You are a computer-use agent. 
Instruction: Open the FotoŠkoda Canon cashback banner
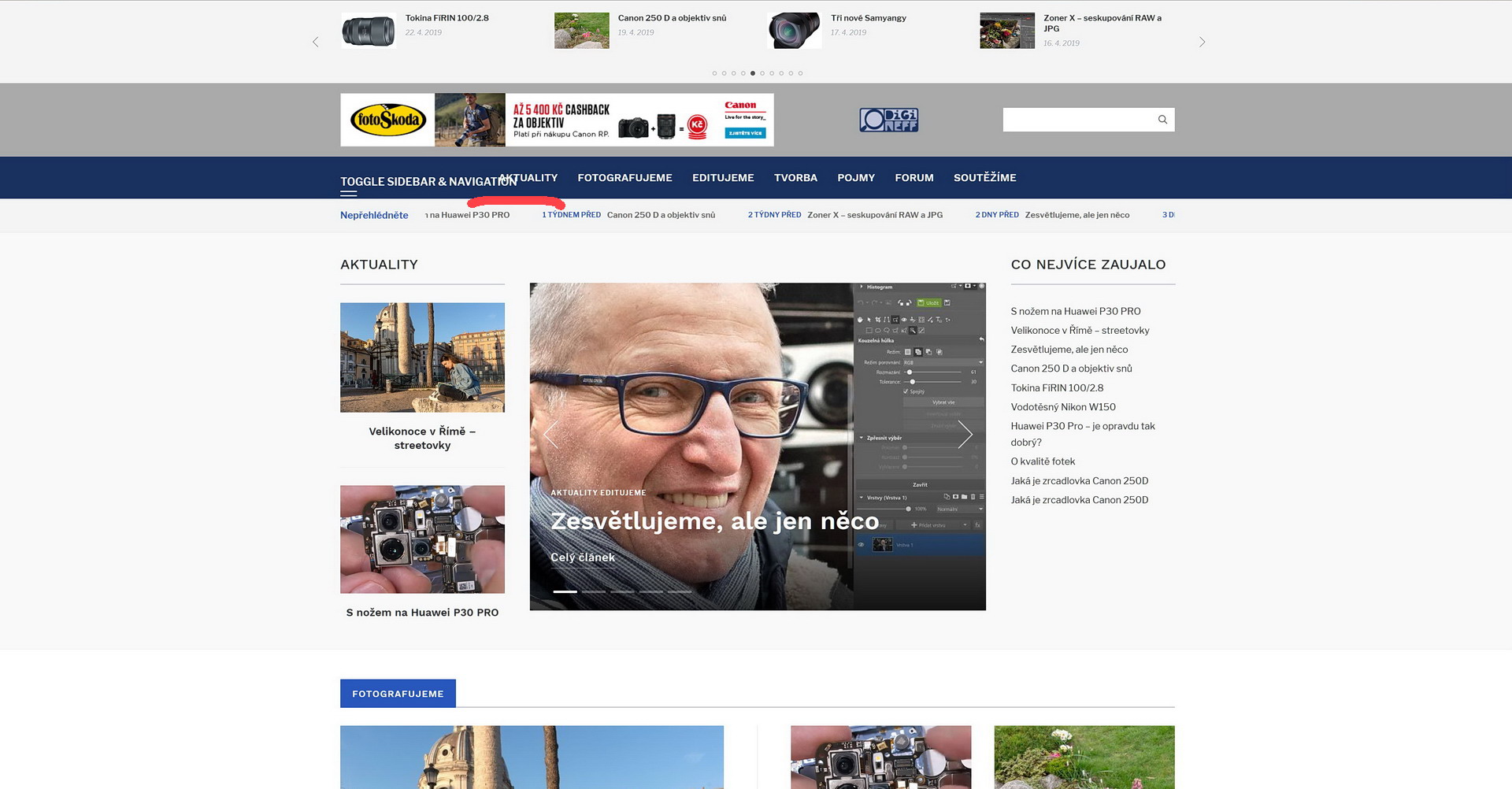point(557,120)
